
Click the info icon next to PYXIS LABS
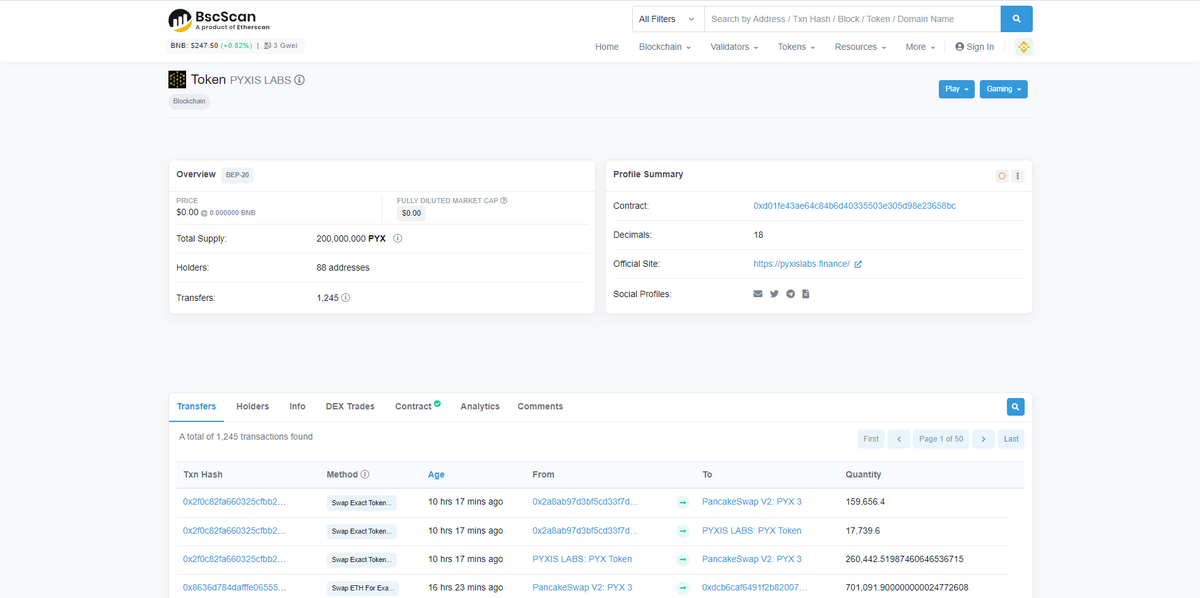click(x=300, y=80)
